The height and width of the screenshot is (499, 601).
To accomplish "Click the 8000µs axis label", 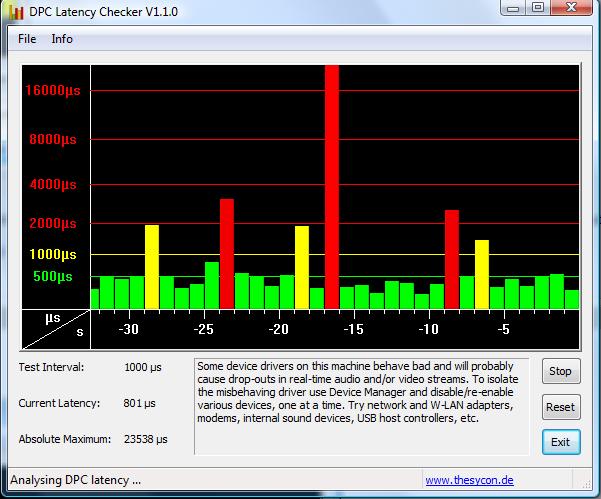I will coord(53,139).
